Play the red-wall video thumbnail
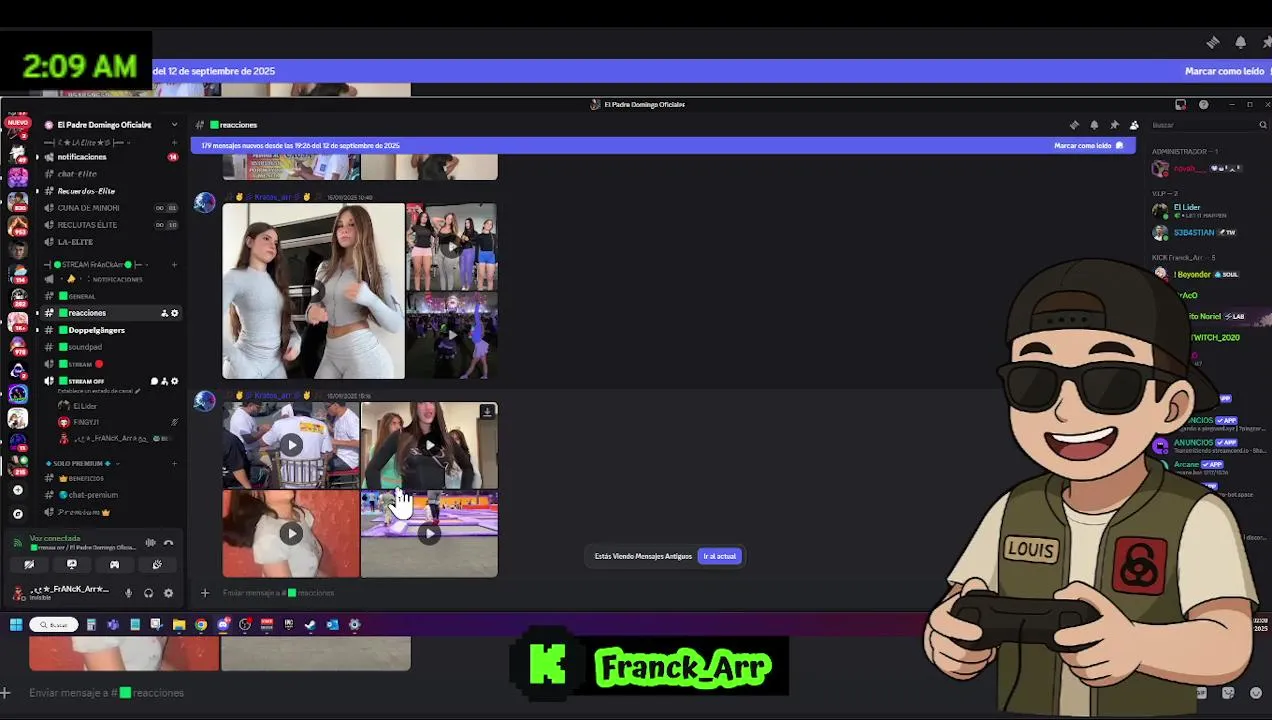This screenshot has height=720, width=1272. [291, 533]
